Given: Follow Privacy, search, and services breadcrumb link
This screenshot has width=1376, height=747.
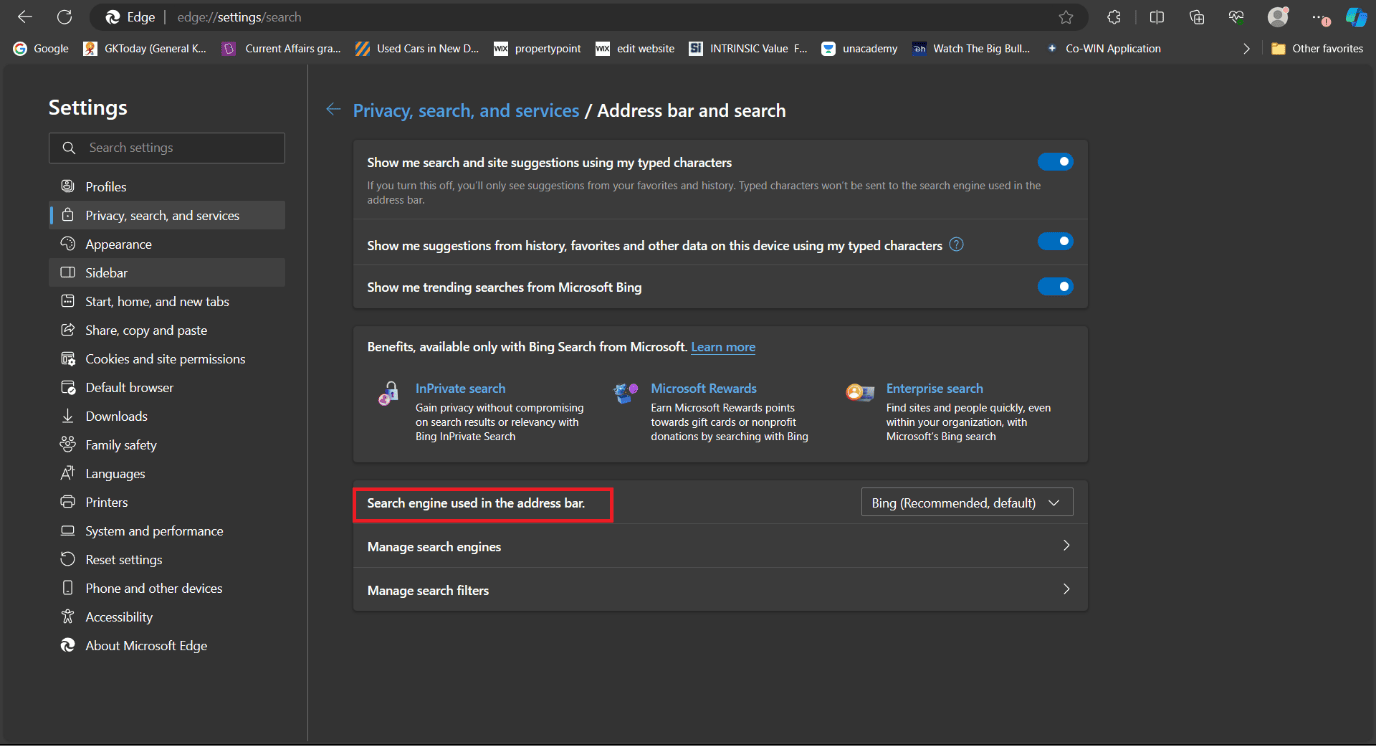Looking at the screenshot, I should (466, 110).
